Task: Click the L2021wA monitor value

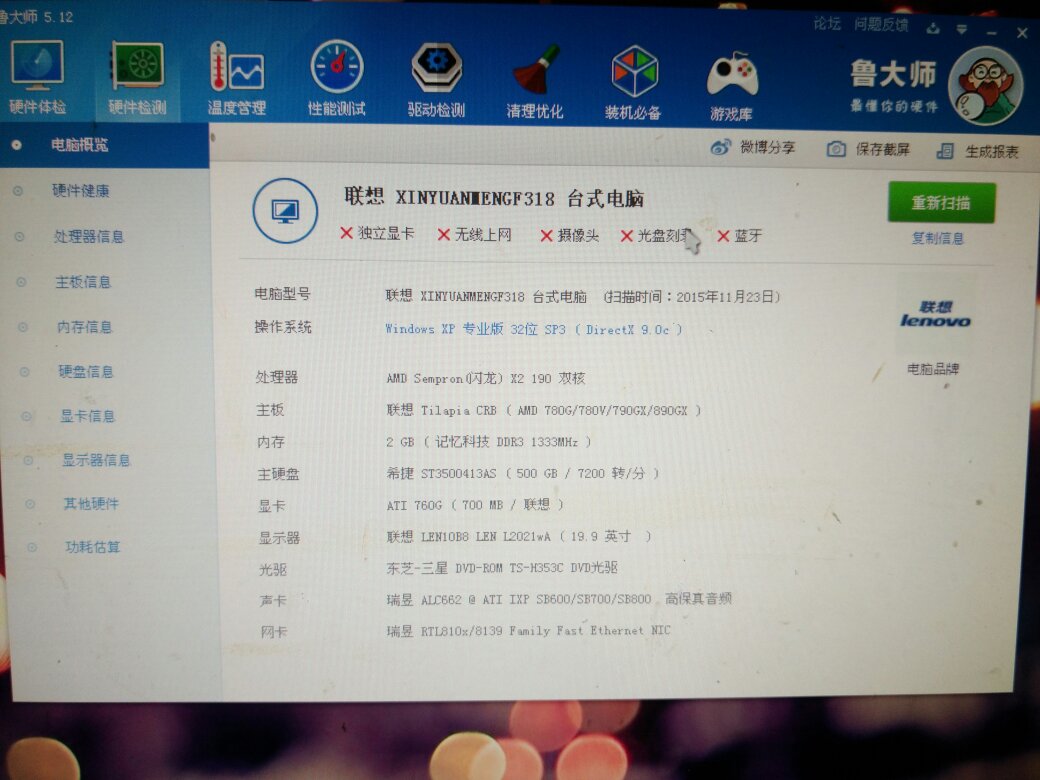Action: click(519, 537)
